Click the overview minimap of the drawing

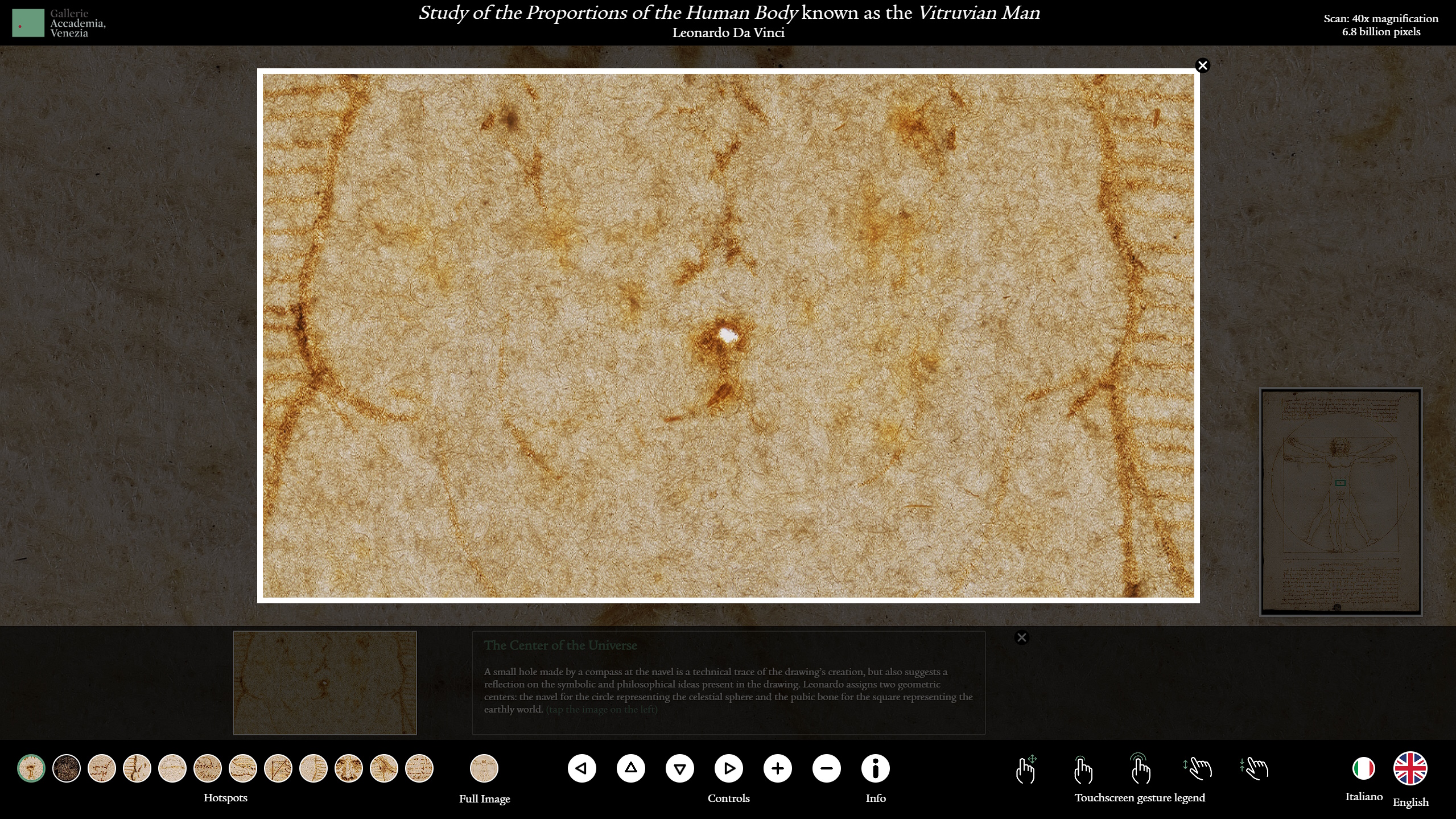1340,501
